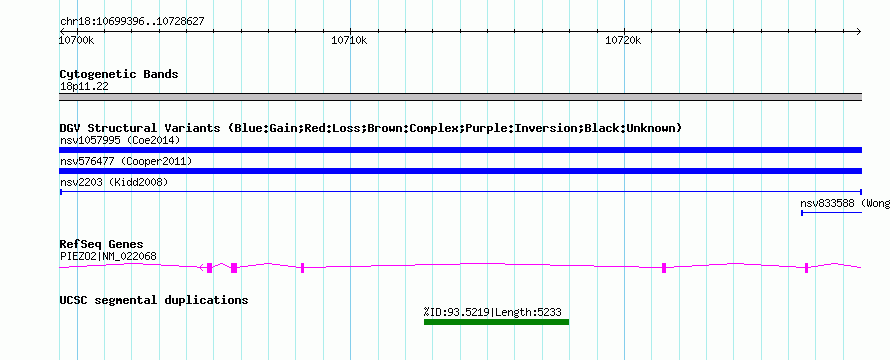Screen dimensions: 890x360
Task: Click the right arrowhead of the ruler
Action: pos(858,31)
